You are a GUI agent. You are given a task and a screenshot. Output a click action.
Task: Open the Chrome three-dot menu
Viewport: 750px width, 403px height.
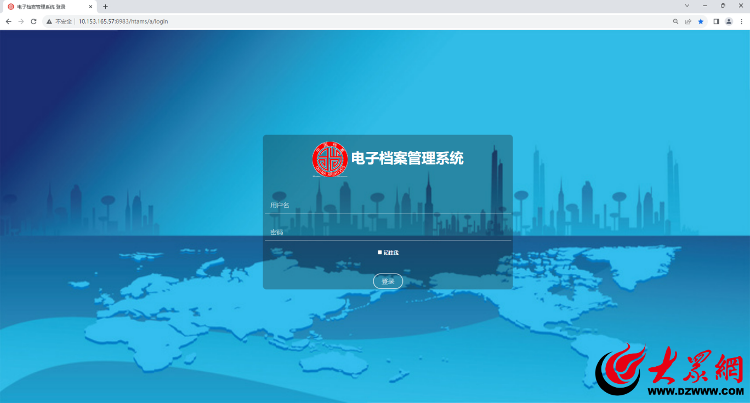click(x=741, y=22)
